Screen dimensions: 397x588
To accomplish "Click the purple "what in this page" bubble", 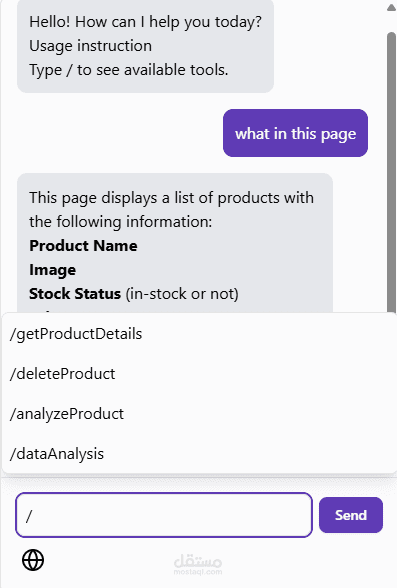I will (295, 133).
